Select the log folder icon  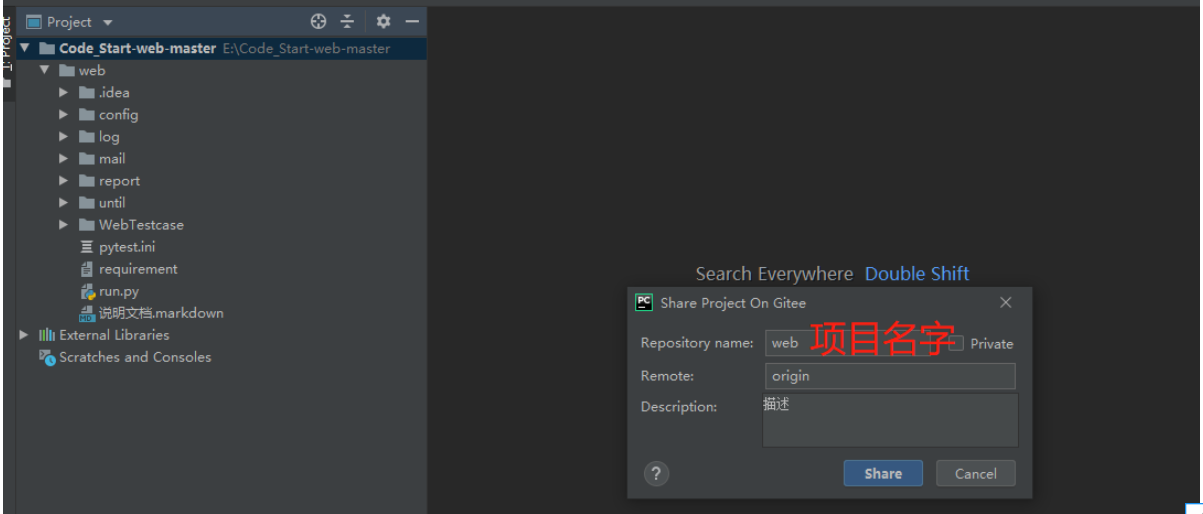[x=87, y=136]
